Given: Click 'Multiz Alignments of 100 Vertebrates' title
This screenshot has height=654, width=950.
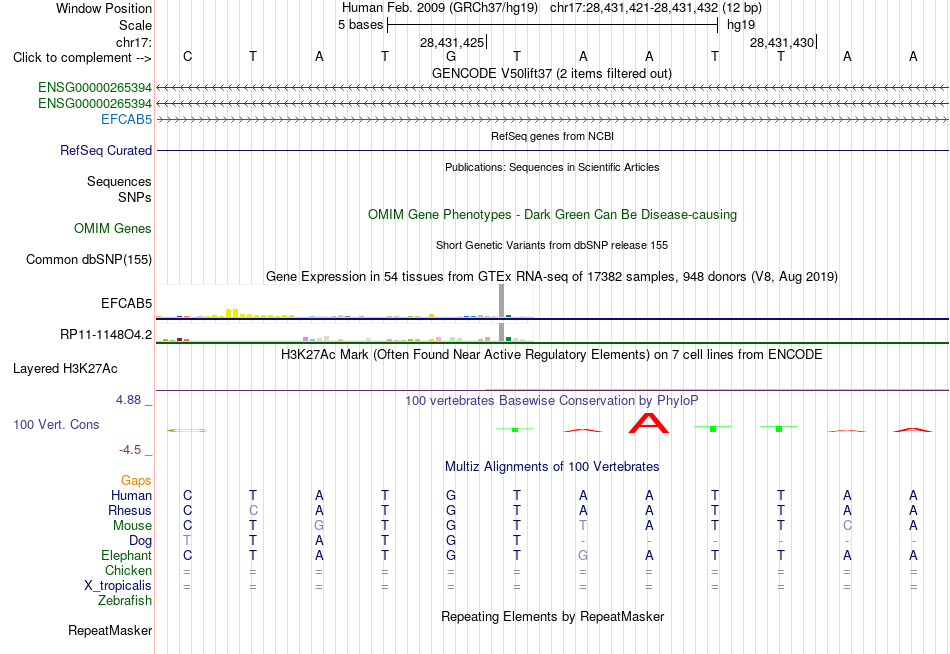Looking at the screenshot, I should (x=552, y=467).
